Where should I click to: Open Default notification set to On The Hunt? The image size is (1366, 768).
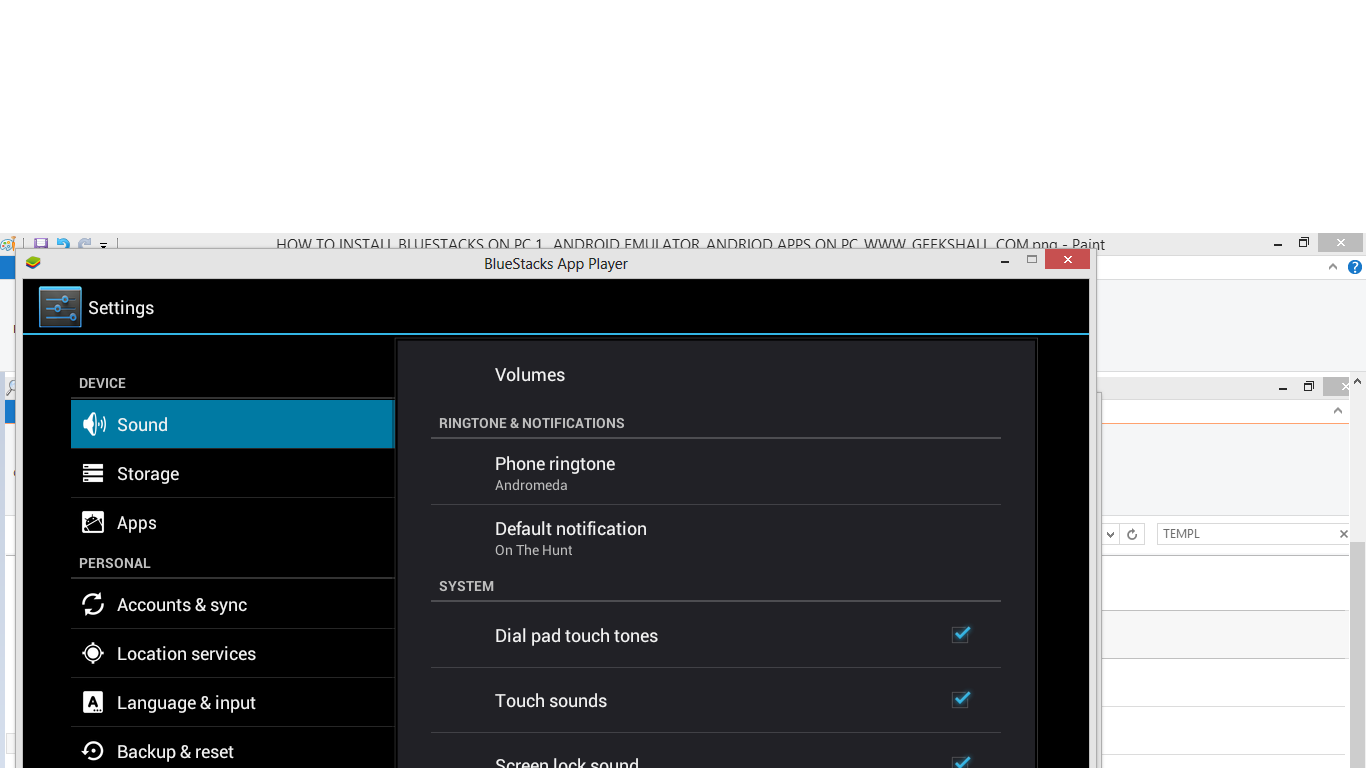570,537
